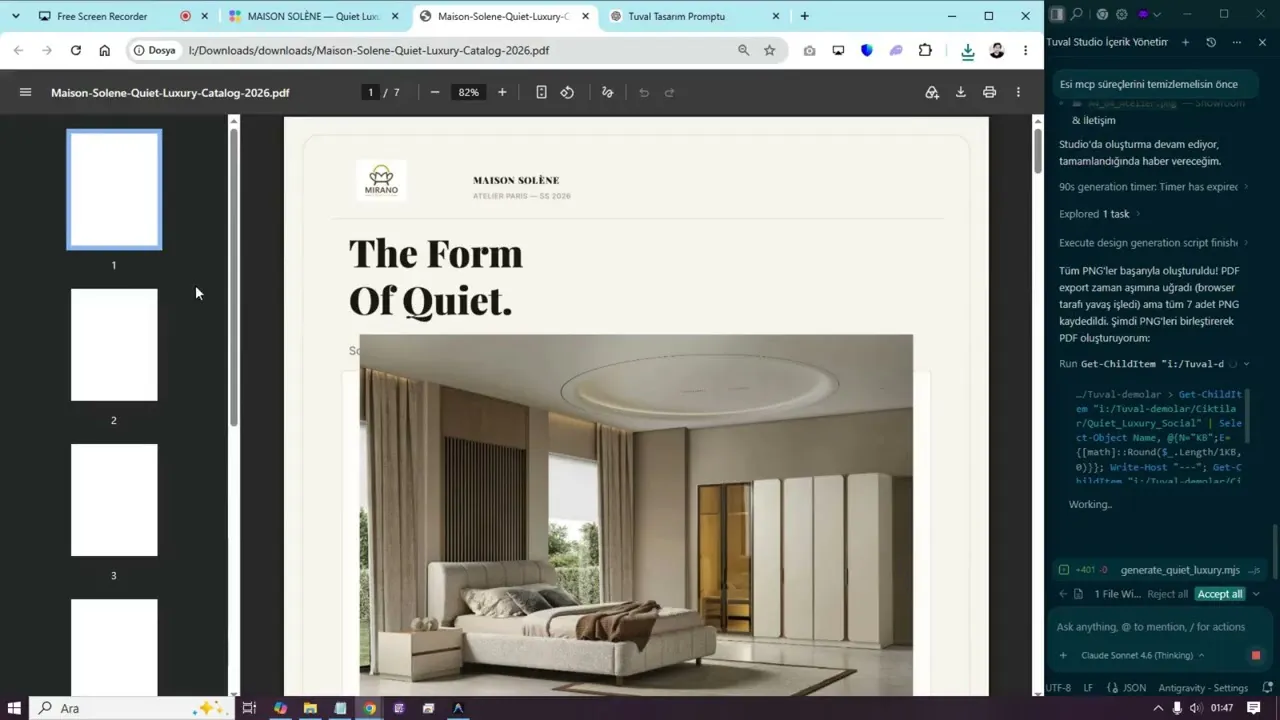Rotate the PDF counterclockwise
Screen dimensions: 1280x720
coord(567,92)
